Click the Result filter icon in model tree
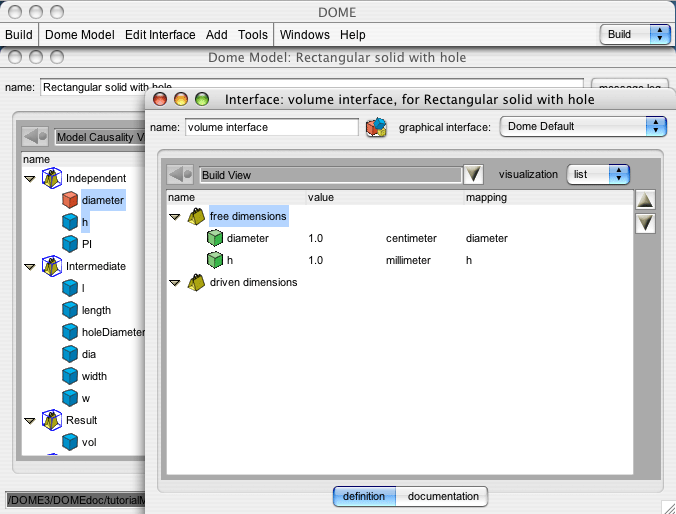This screenshot has height=514, width=676. 52,420
